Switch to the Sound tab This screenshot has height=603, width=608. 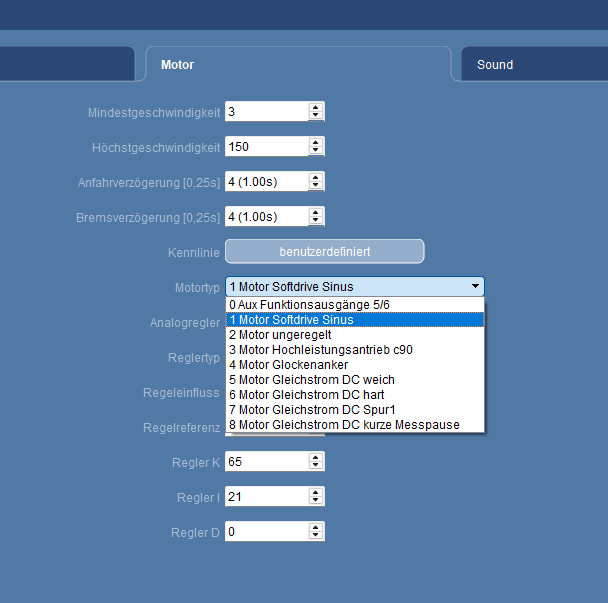tap(495, 65)
